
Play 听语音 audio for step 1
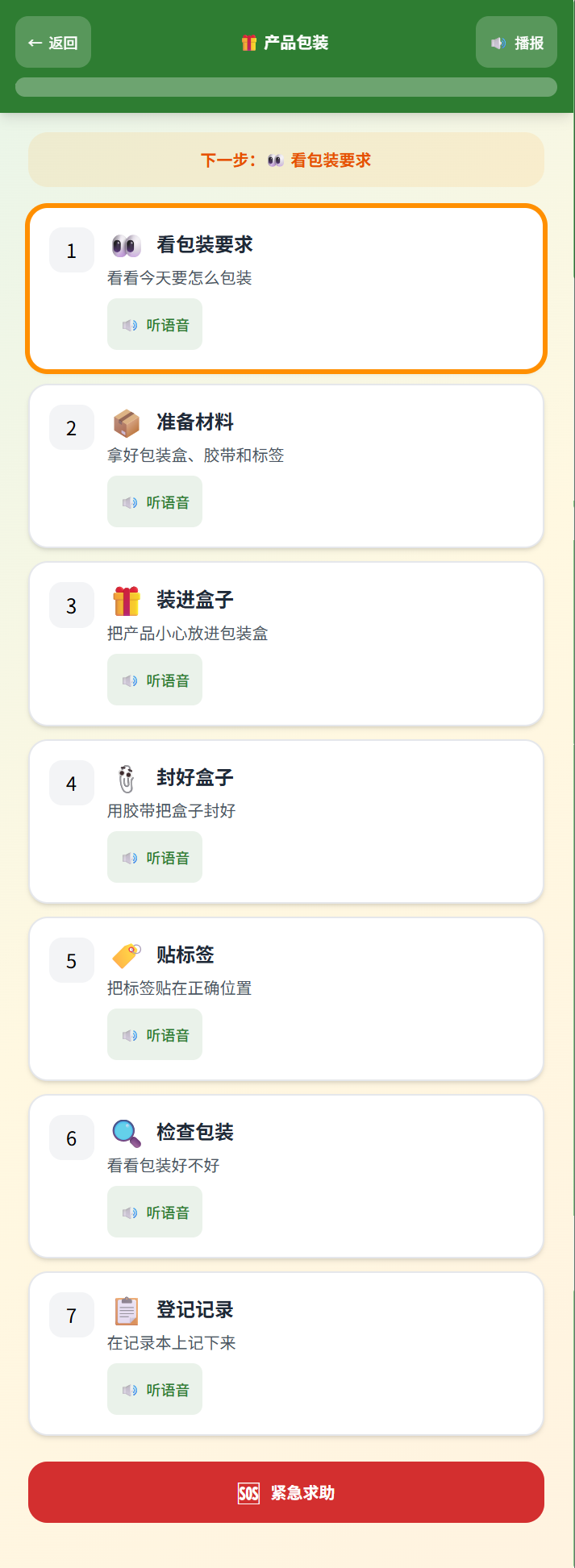click(155, 325)
